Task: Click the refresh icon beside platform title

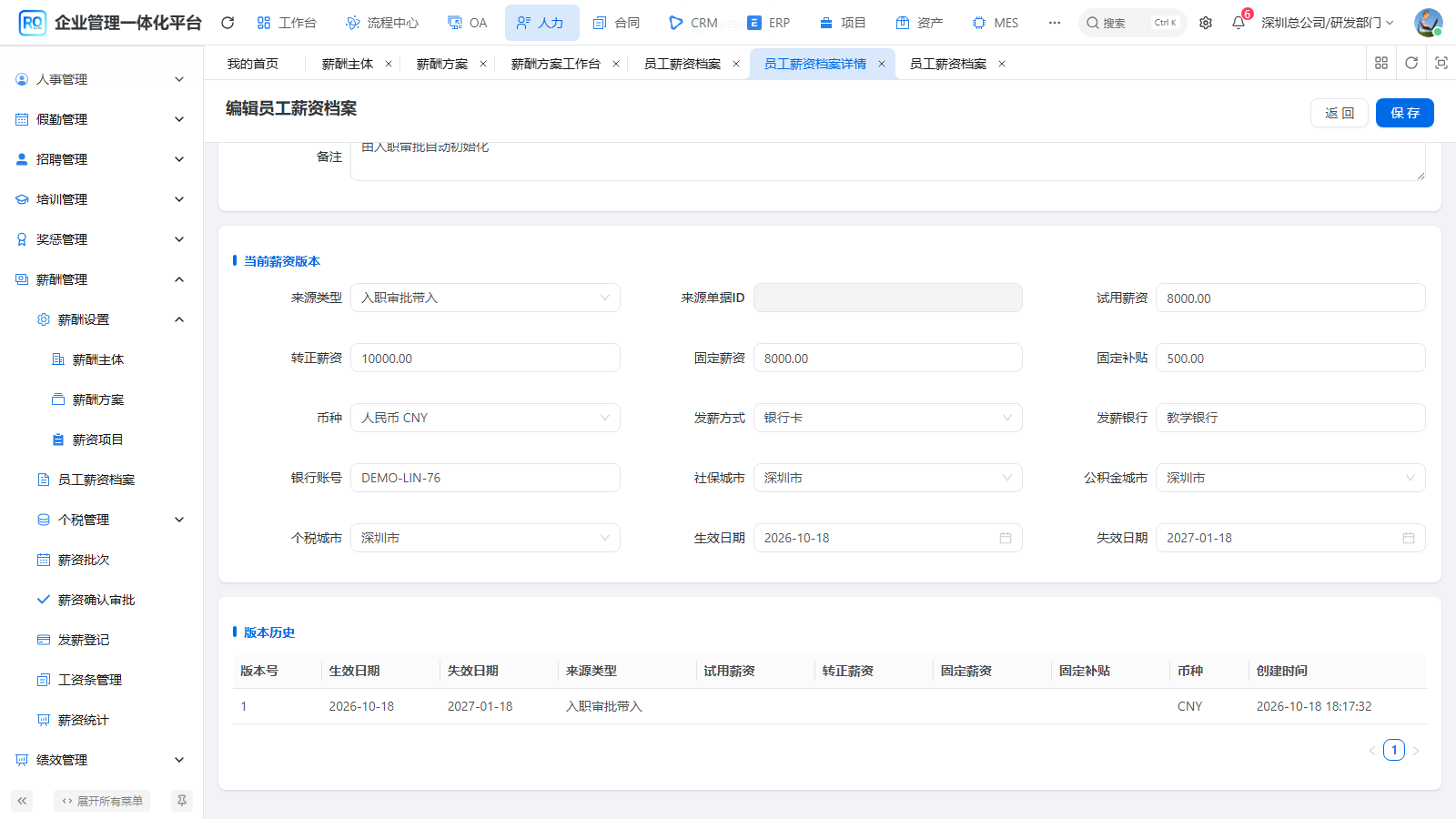Action: pyautogui.click(x=227, y=23)
